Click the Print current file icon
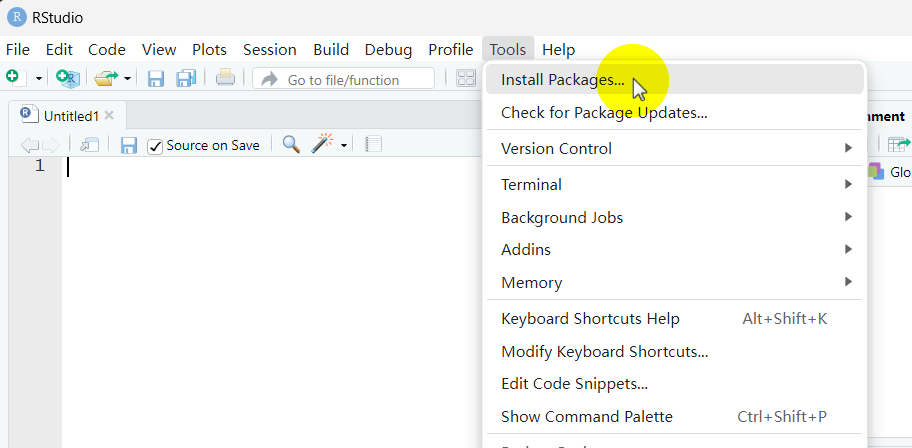912x448 pixels. pyautogui.click(x=225, y=78)
